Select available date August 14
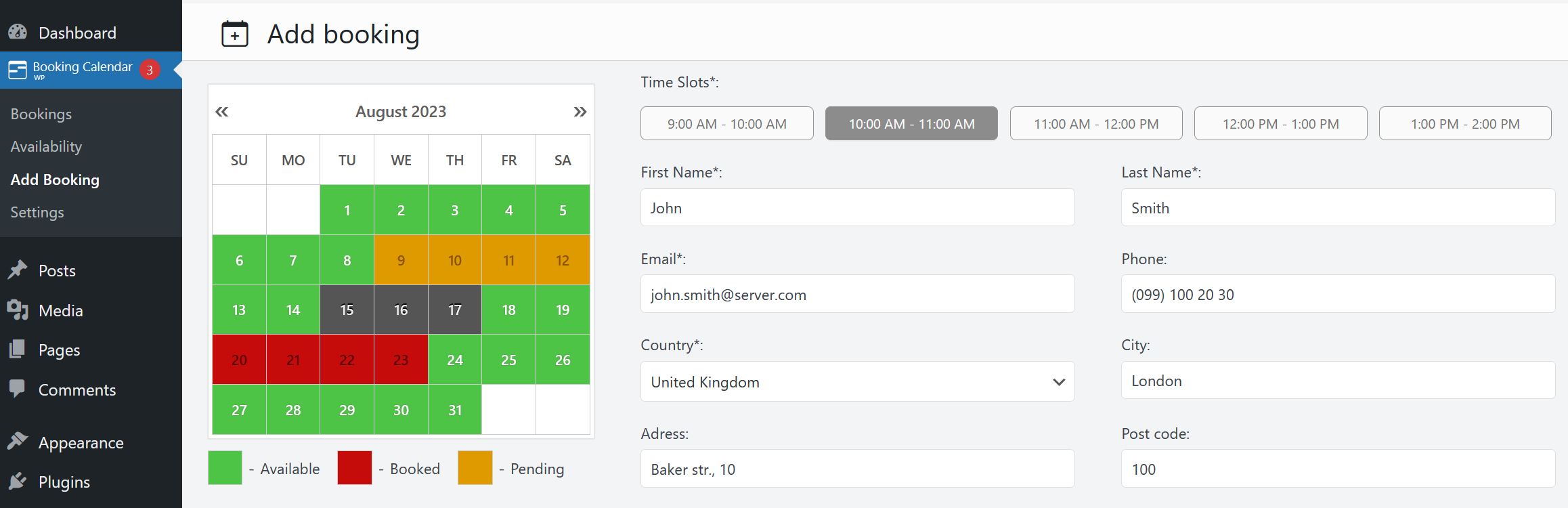1568x508 pixels. pyautogui.click(x=293, y=310)
